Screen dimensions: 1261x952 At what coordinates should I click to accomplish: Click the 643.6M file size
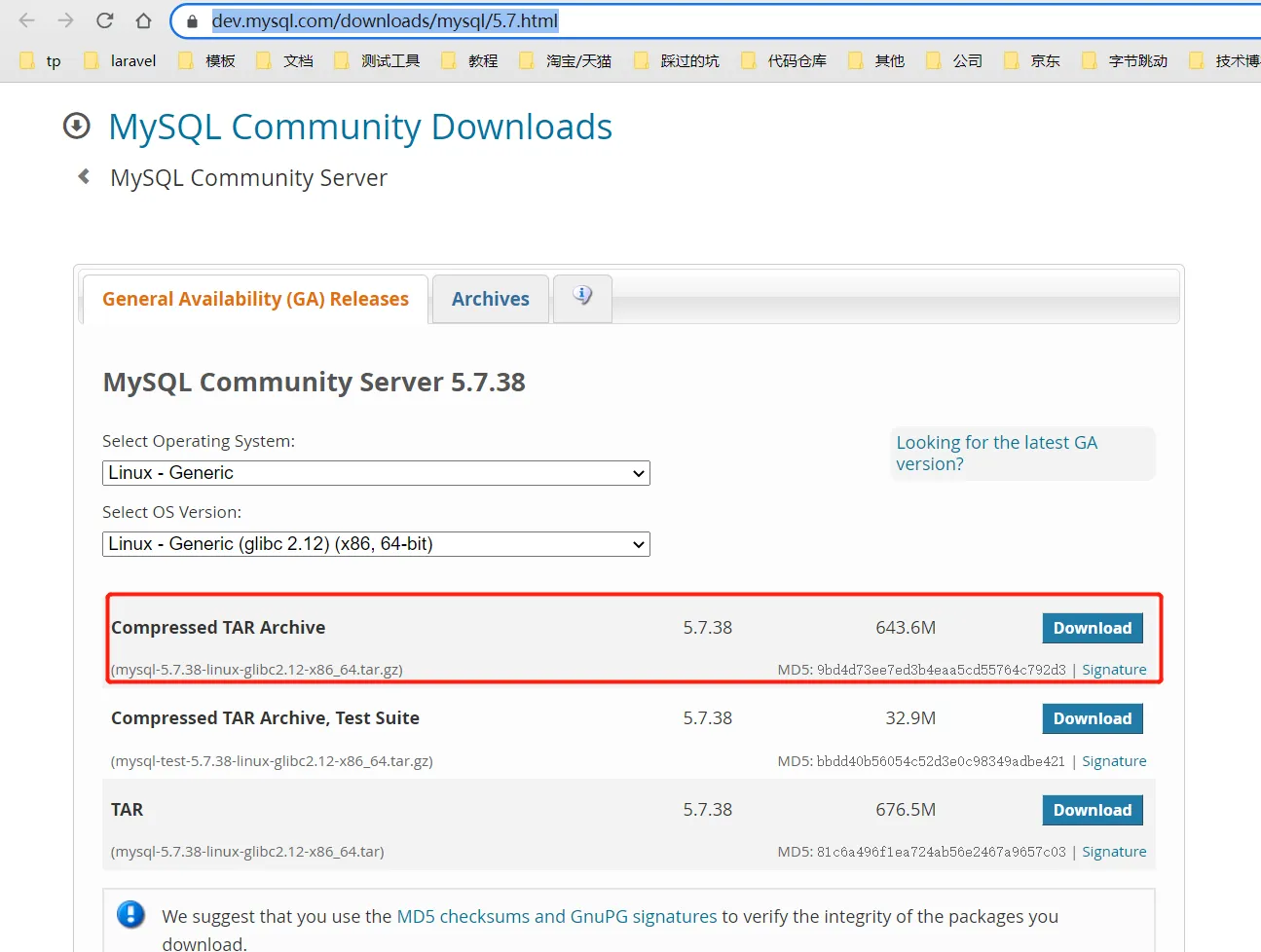pos(906,628)
